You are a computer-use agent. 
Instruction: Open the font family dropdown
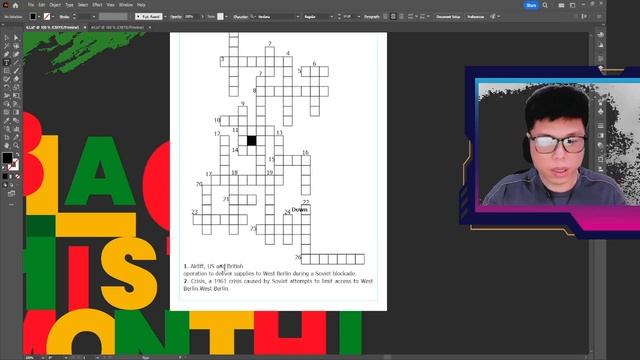tap(298, 17)
